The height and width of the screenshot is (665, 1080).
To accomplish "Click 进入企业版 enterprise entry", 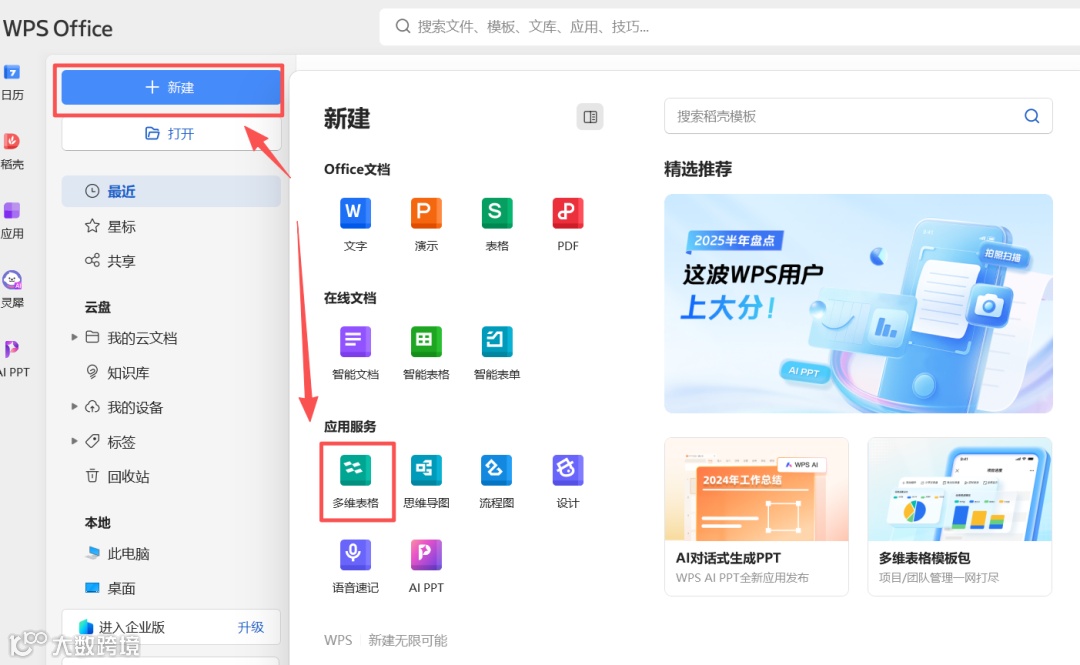I will pyautogui.click(x=131, y=627).
